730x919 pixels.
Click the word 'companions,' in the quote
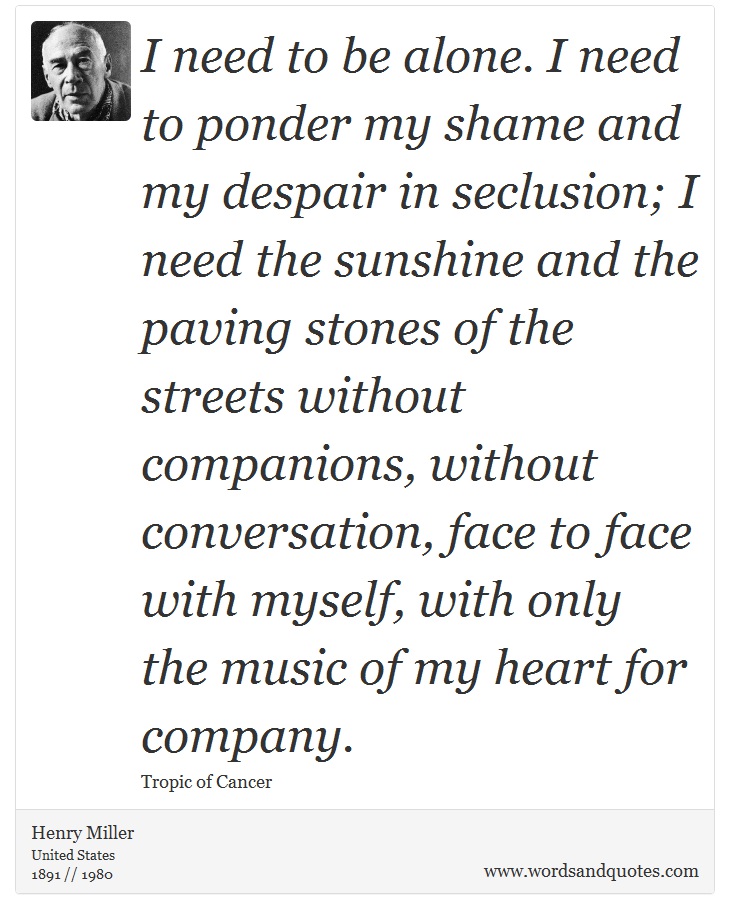pyautogui.click(x=280, y=466)
